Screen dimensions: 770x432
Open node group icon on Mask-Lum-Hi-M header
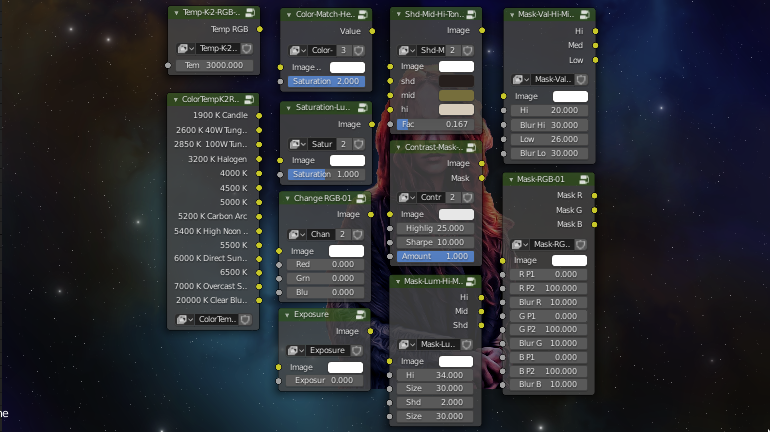tap(471, 281)
